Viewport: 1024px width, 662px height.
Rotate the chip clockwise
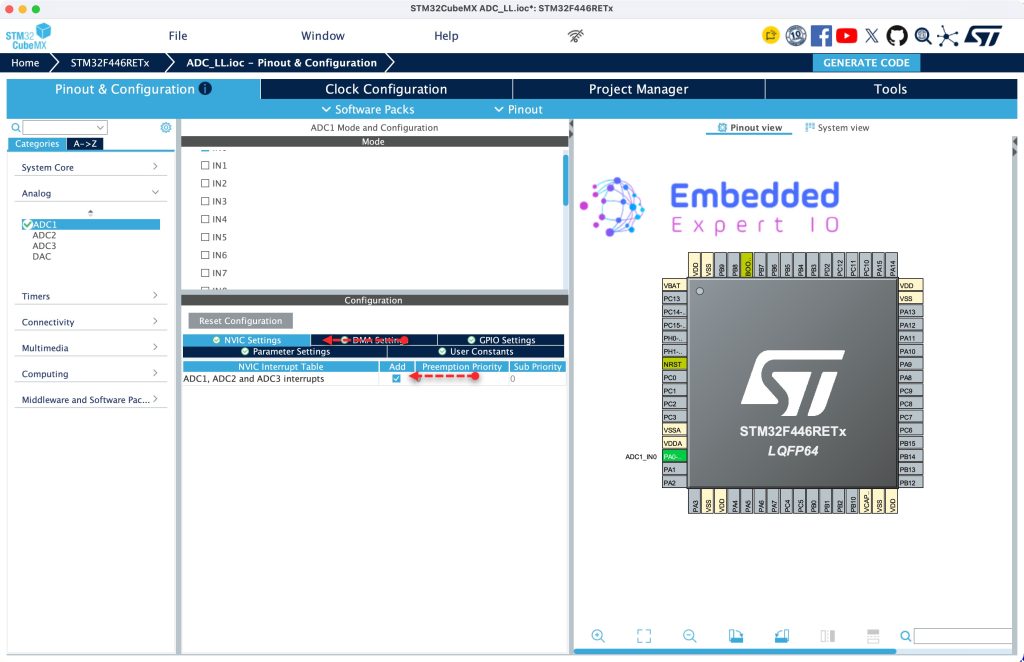pos(735,636)
